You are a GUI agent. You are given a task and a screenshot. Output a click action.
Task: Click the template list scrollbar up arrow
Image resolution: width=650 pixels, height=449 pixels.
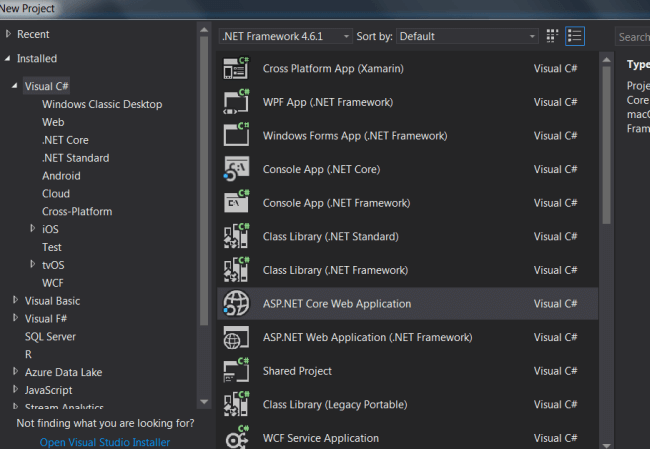(606, 60)
